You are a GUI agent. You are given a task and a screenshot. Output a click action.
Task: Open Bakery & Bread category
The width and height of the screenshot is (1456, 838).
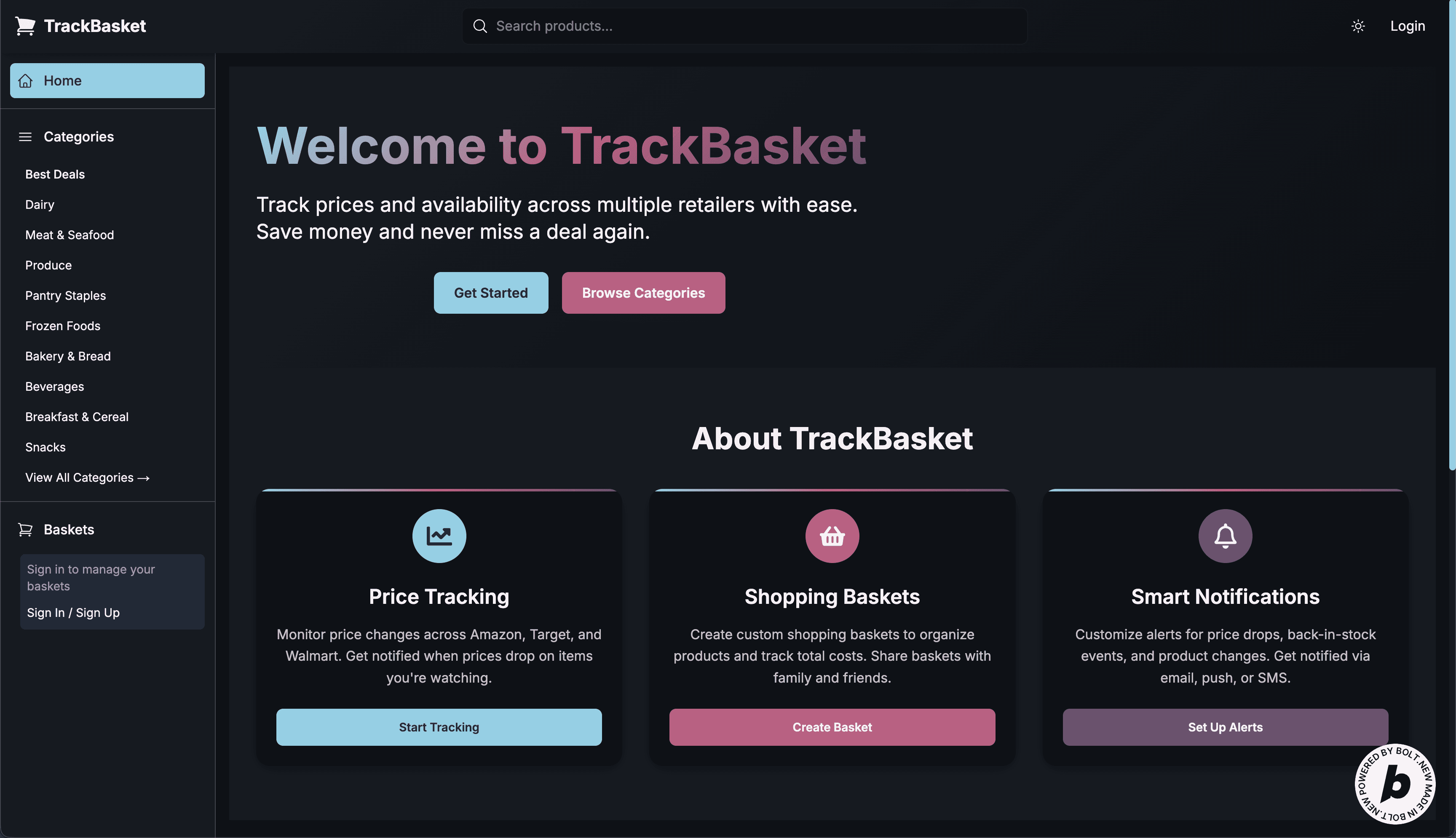(68, 356)
